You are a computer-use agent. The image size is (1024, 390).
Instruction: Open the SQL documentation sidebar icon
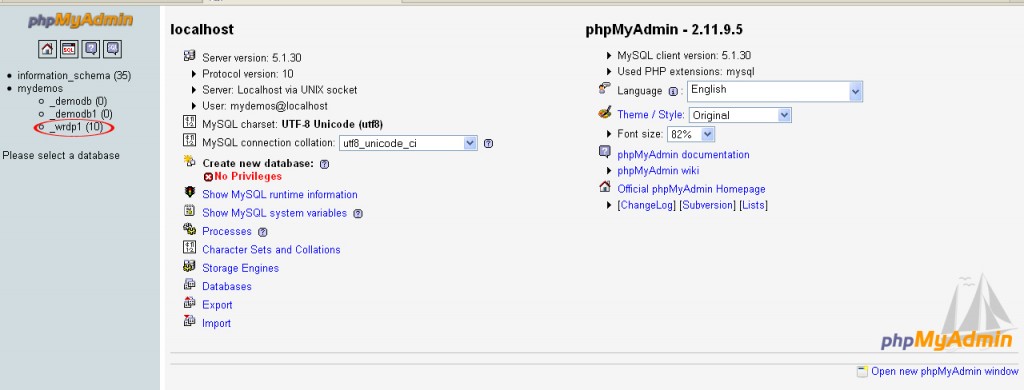coord(113,49)
